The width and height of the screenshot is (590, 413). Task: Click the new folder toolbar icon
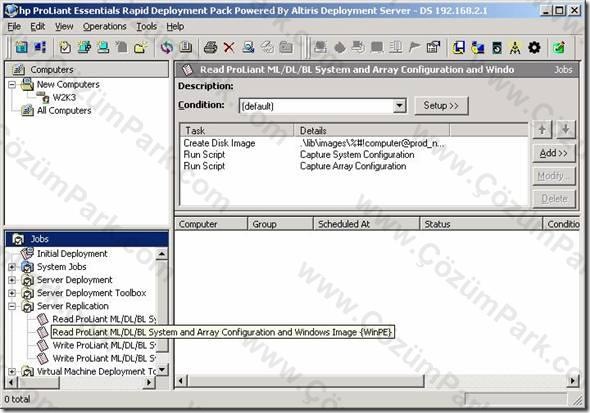[141, 48]
